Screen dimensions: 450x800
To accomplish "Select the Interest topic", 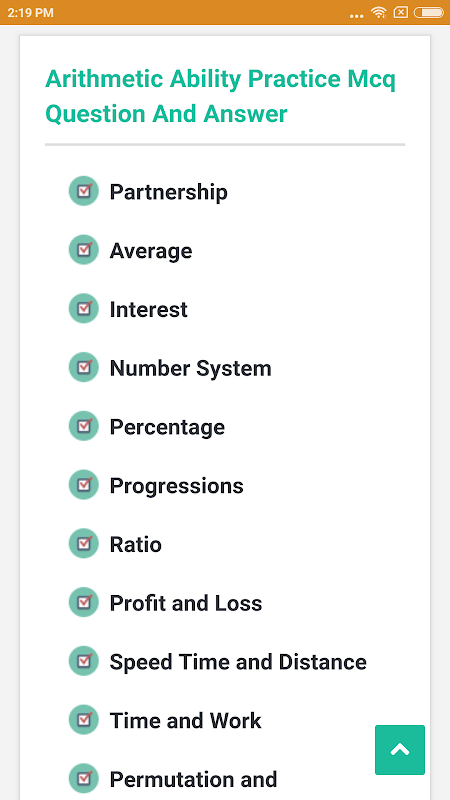I will tap(148, 309).
